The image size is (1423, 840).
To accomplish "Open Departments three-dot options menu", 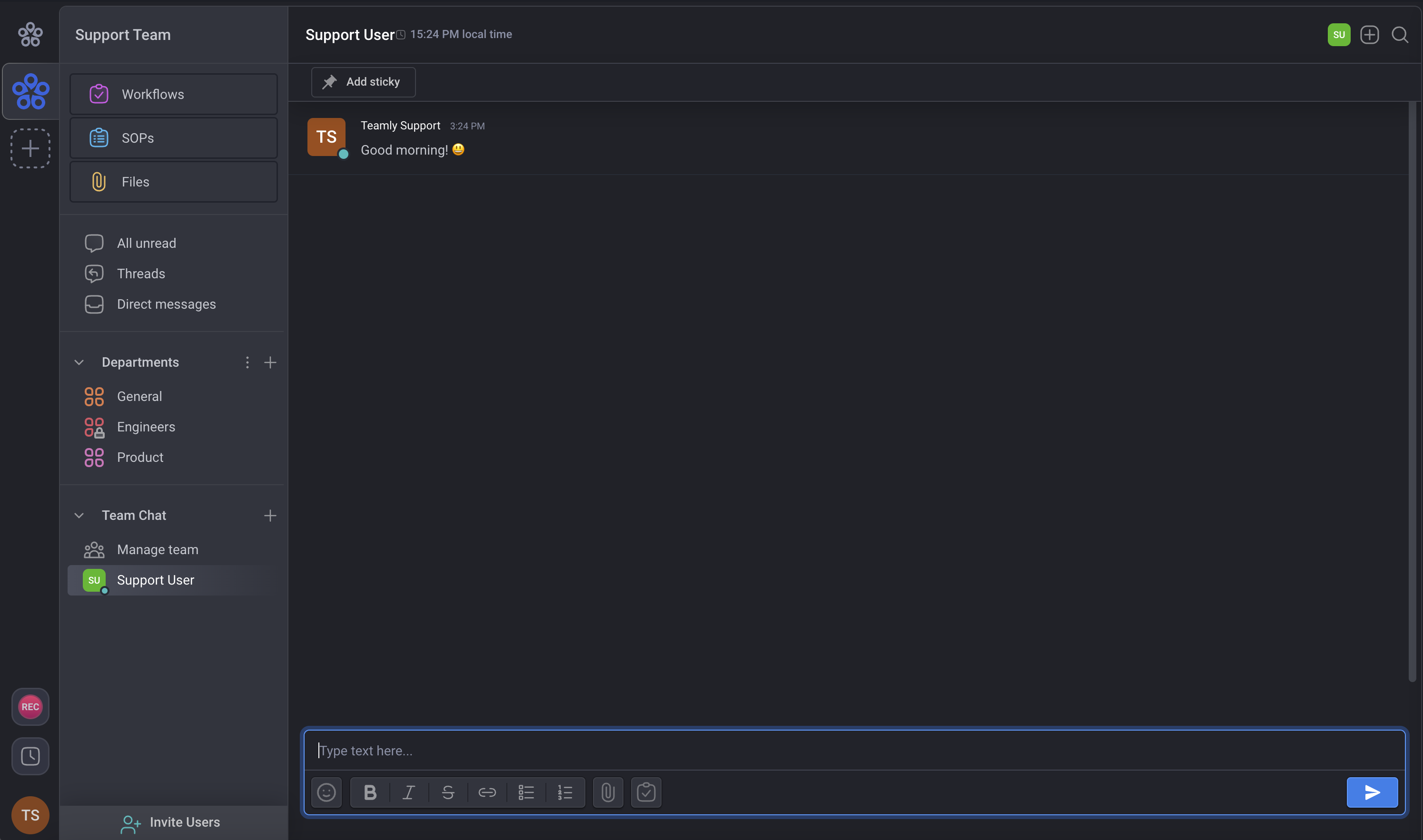I will pyautogui.click(x=247, y=362).
